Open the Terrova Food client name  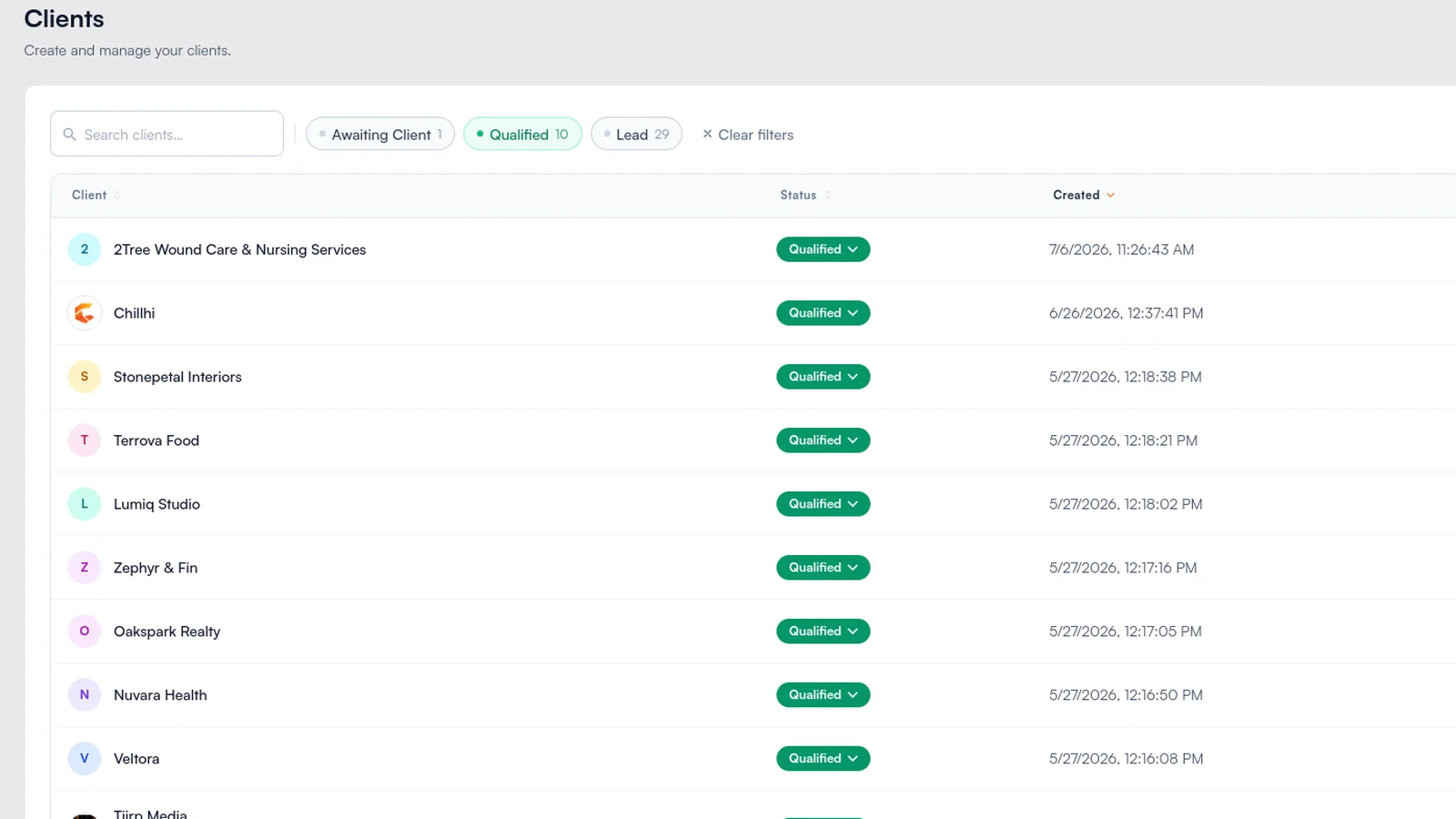click(157, 440)
